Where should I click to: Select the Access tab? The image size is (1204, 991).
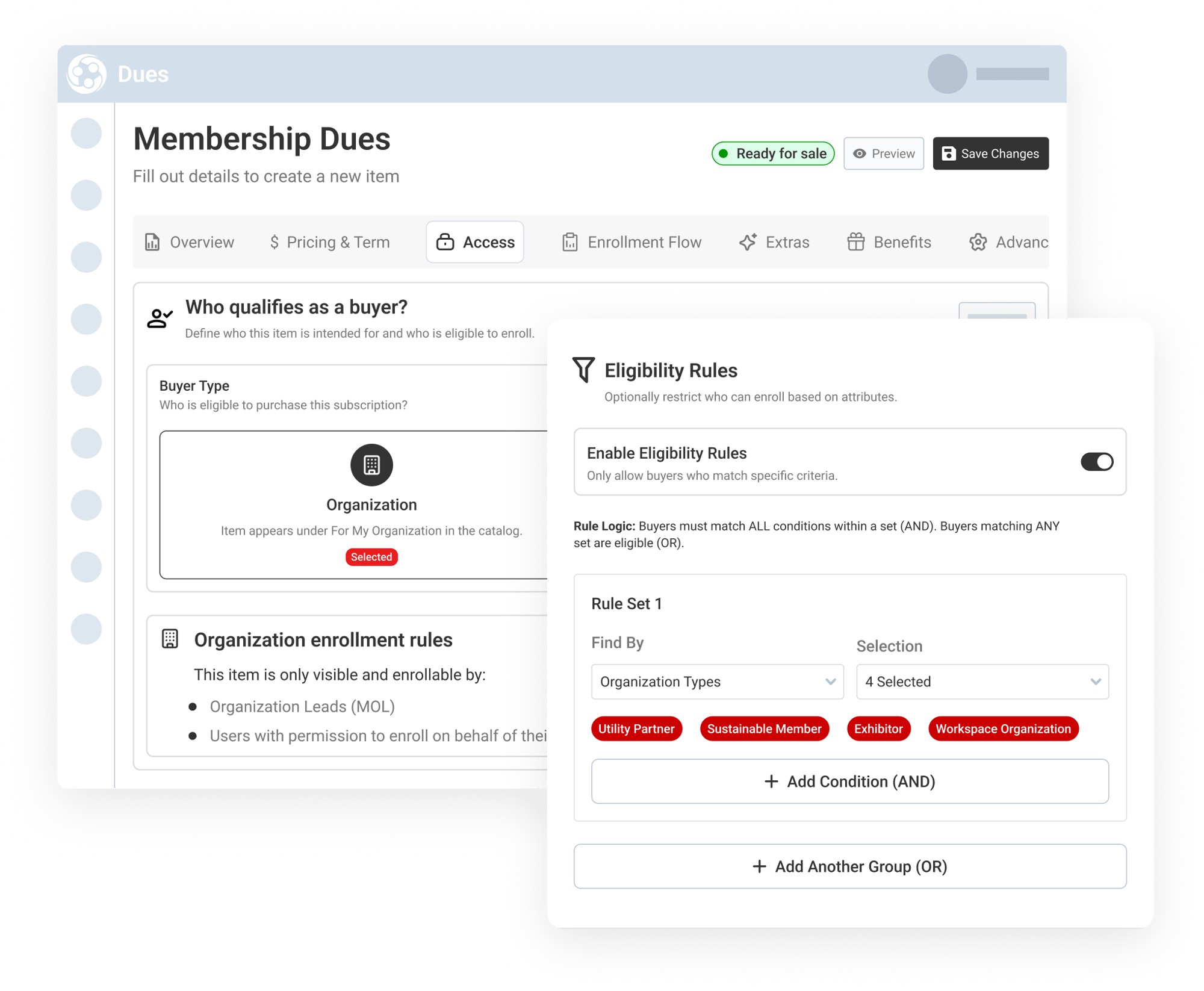tap(475, 242)
